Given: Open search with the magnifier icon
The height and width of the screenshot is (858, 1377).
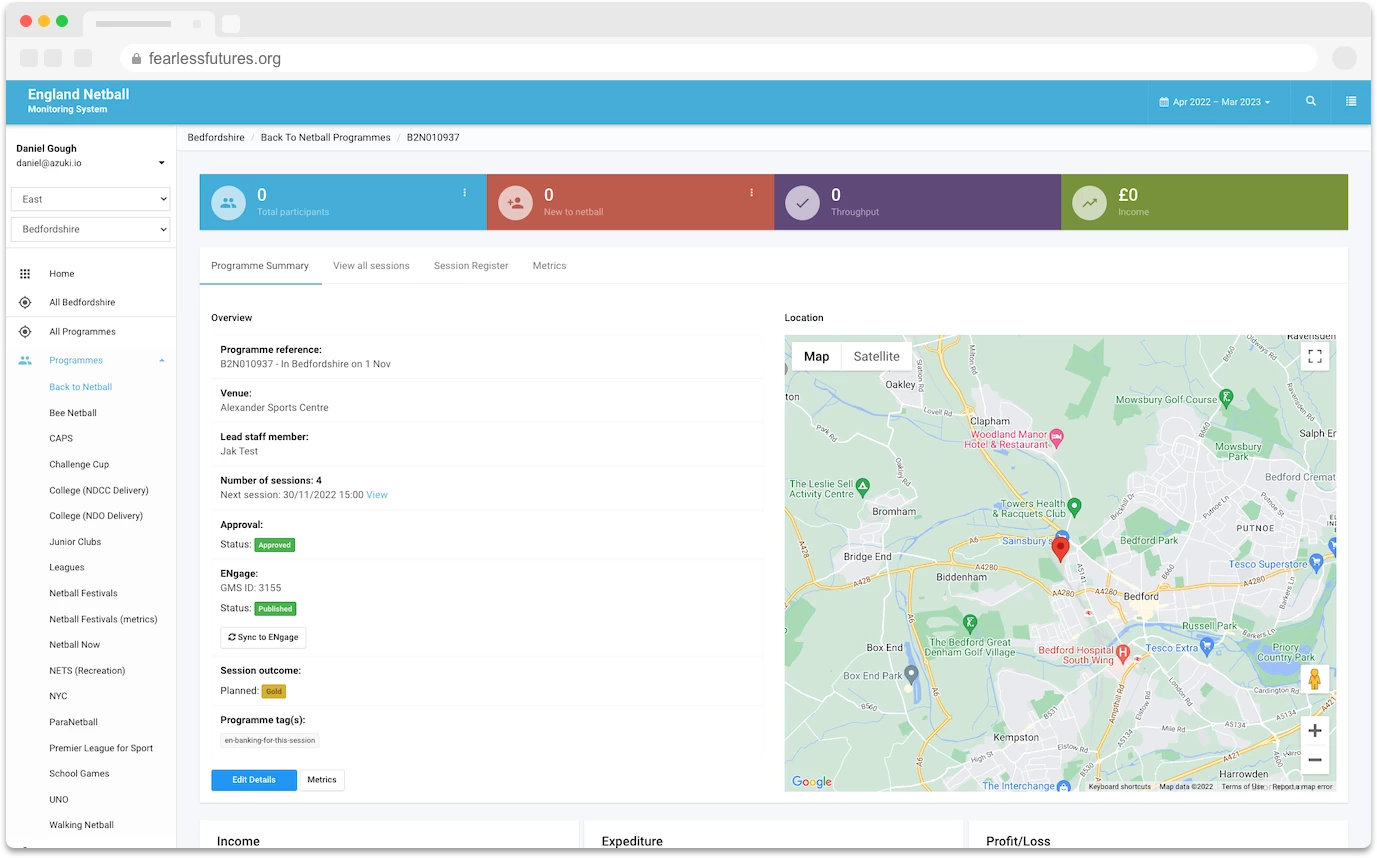Looking at the screenshot, I should [1310, 101].
